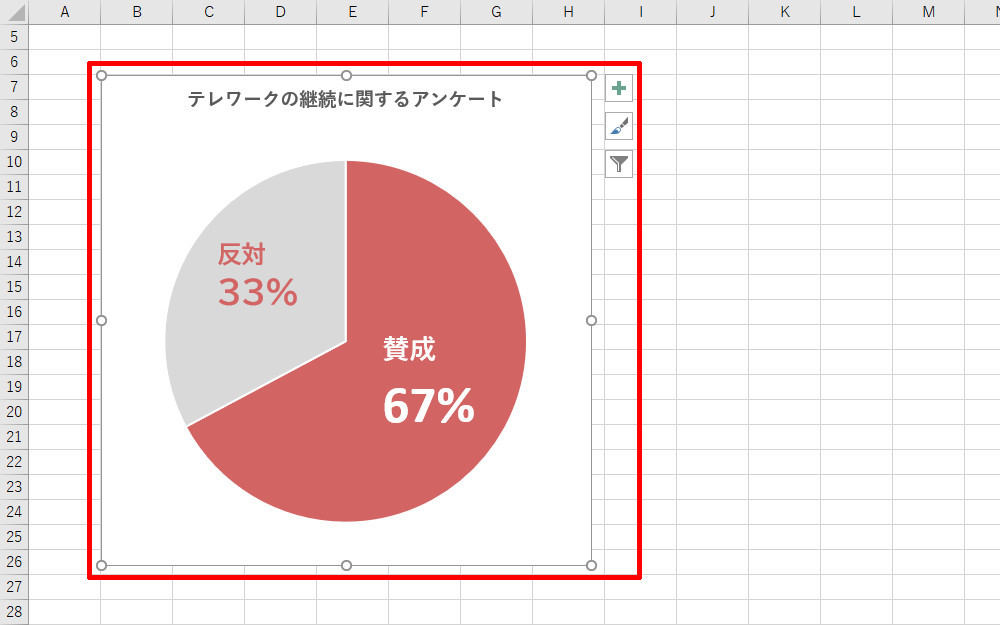Select row 25 header
The width and height of the screenshot is (1000, 625).
tap(14, 537)
